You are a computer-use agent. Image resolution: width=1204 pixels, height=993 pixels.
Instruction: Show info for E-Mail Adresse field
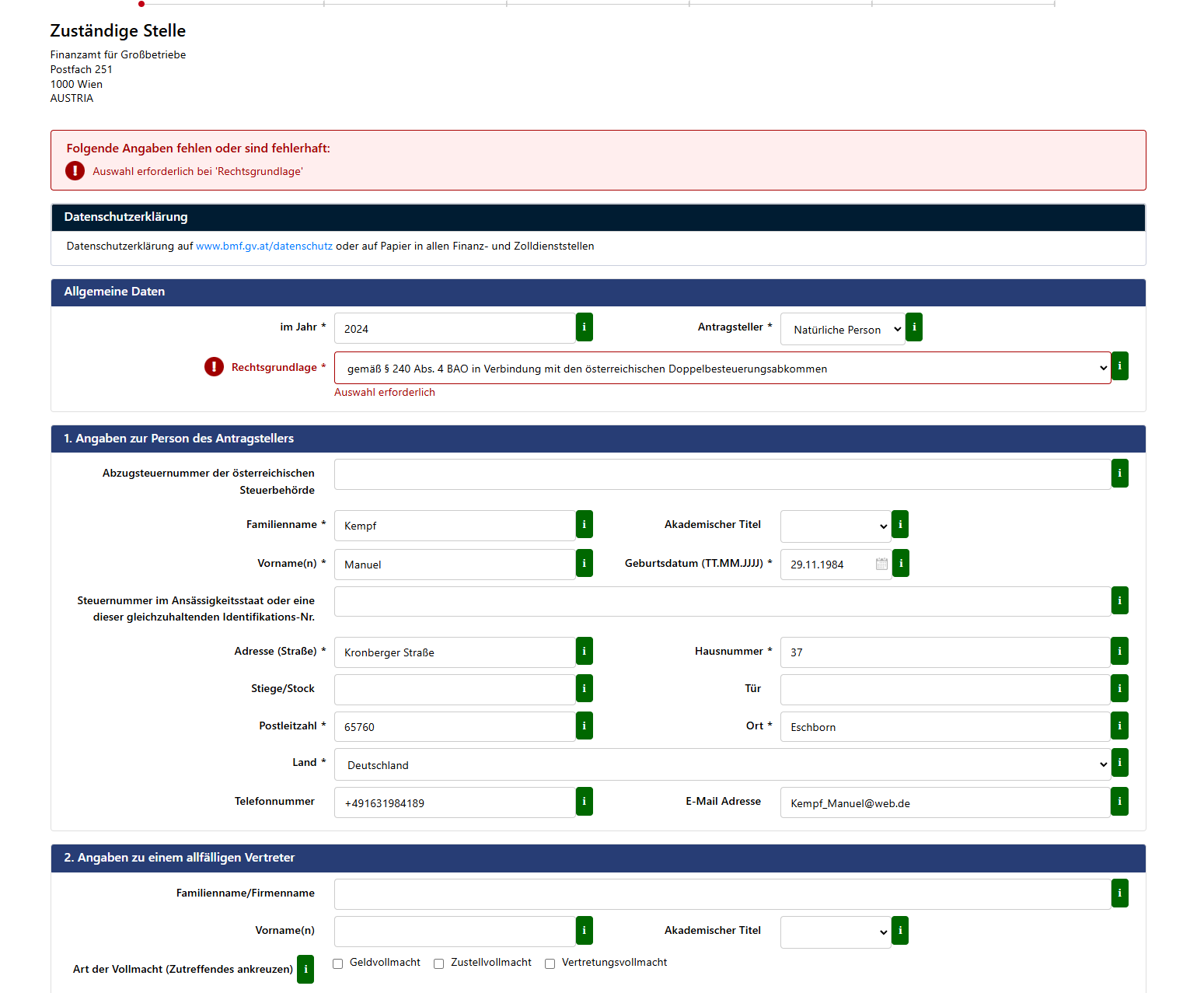click(1119, 802)
